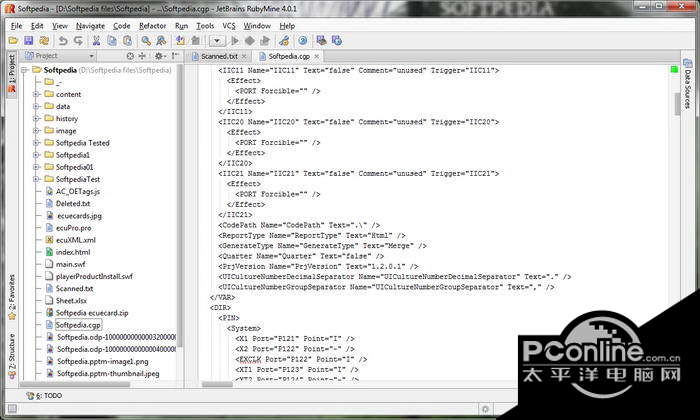Click the Debug toolbar icon
This screenshot has height=420, width=700.
click(x=250, y=41)
